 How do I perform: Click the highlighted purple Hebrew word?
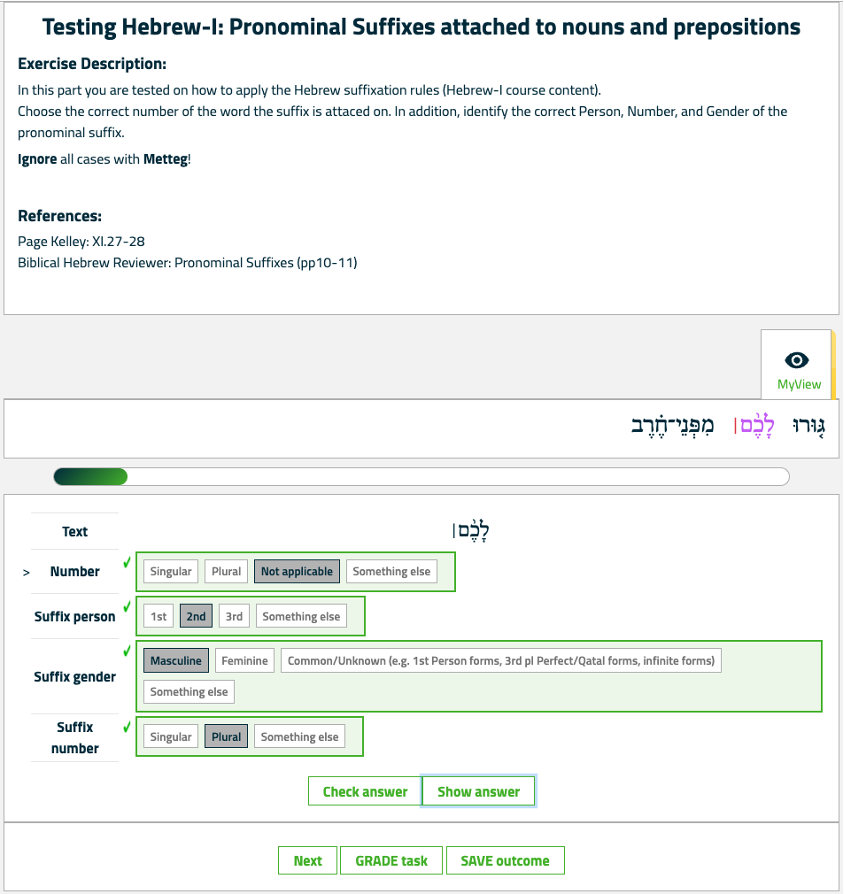point(757,426)
